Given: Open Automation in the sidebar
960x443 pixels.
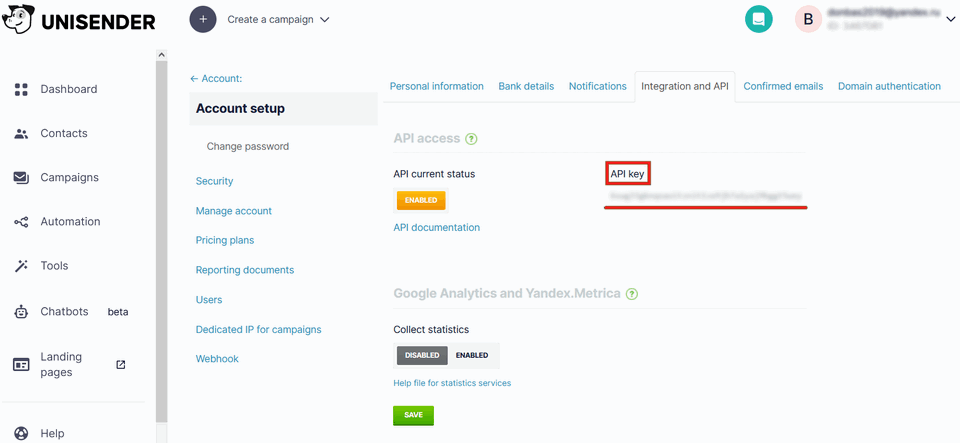Looking at the screenshot, I should coord(70,222).
